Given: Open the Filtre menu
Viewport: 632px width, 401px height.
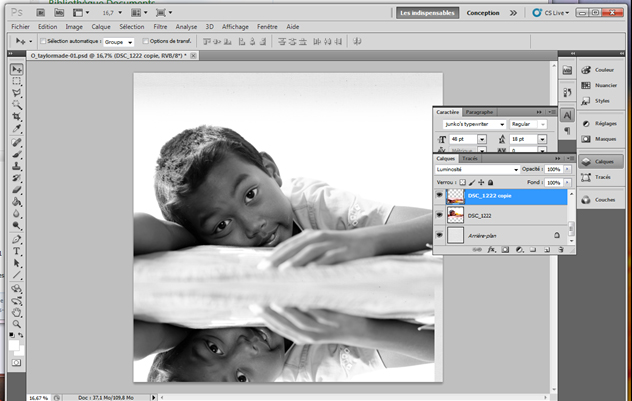Looking at the screenshot, I should (160, 27).
